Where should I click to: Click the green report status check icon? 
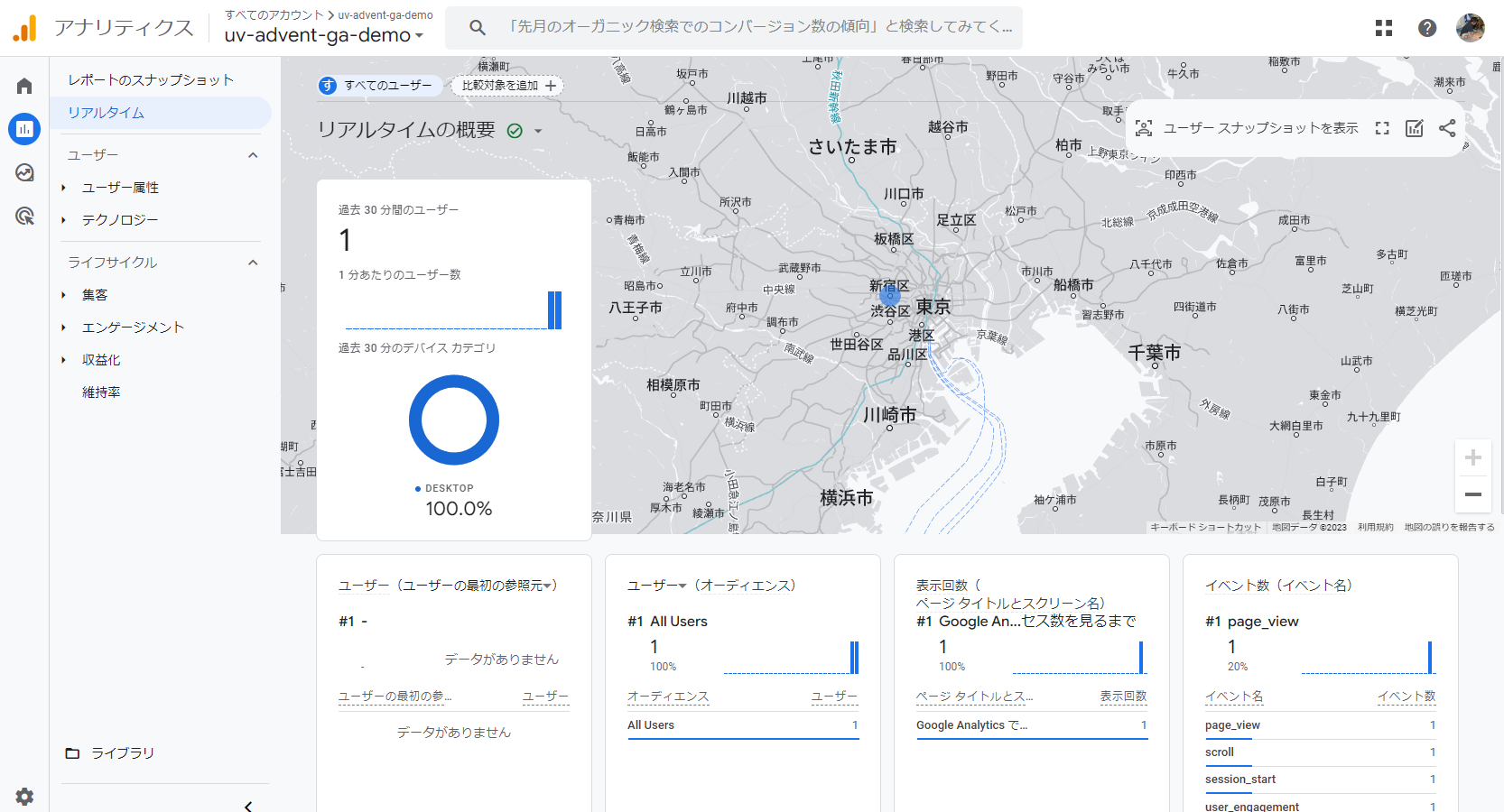click(515, 131)
